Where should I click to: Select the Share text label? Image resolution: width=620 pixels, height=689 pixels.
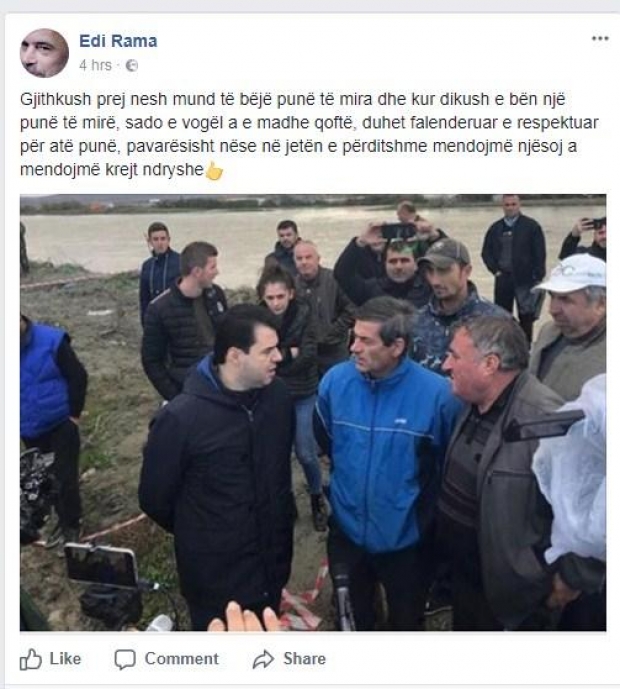[305, 659]
